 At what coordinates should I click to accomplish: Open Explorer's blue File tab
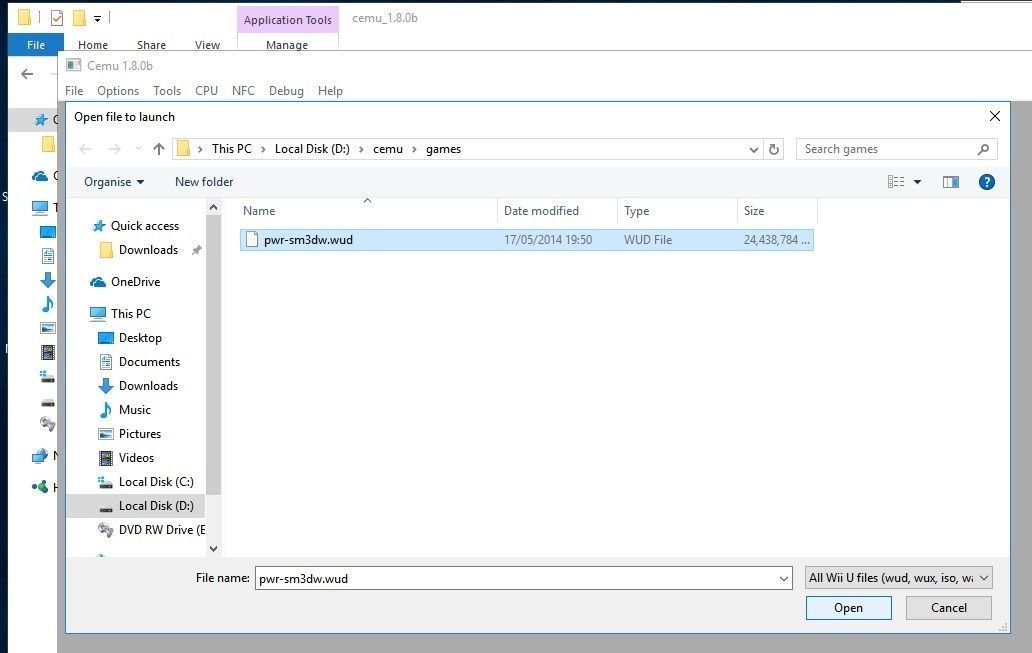(x=36, y=45)
